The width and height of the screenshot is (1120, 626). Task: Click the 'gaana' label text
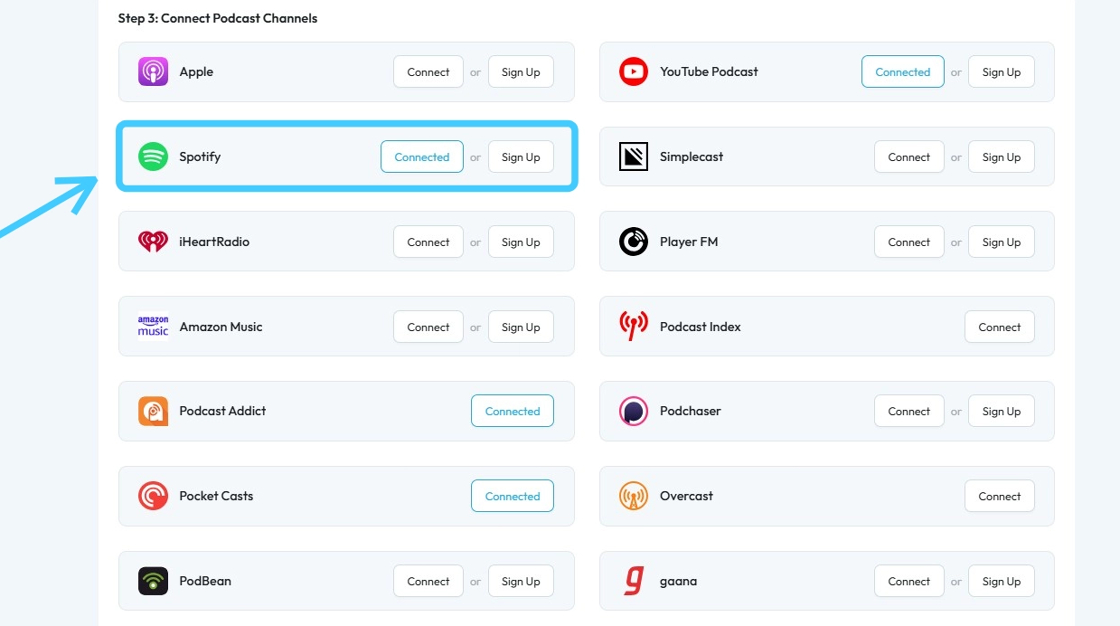(x=679, y=581)
